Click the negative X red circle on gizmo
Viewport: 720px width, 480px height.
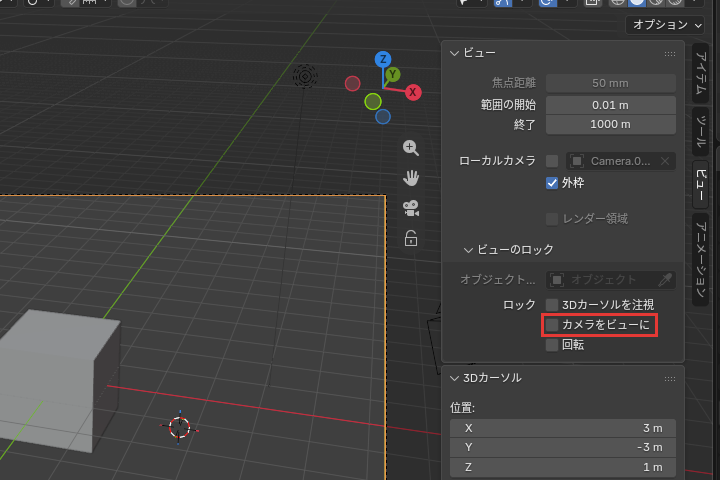tap(353, 84)
